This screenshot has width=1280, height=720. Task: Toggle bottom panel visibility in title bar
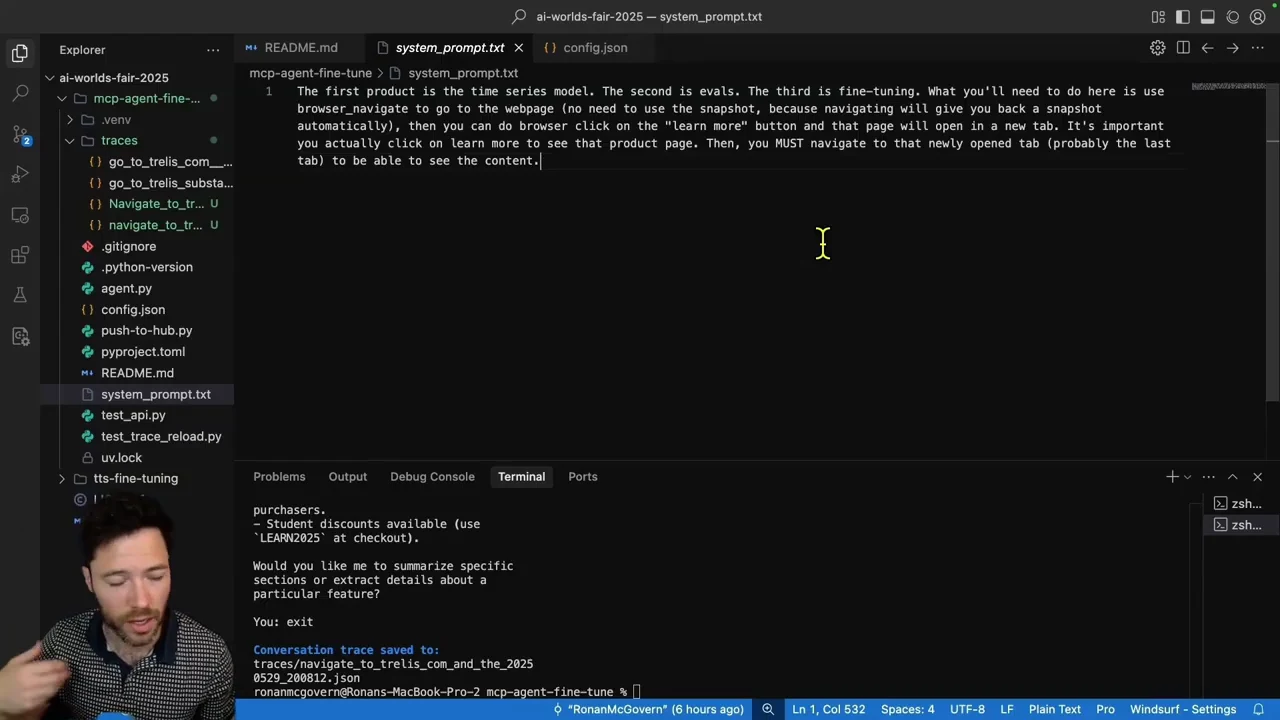click(x=1208, y=17)
